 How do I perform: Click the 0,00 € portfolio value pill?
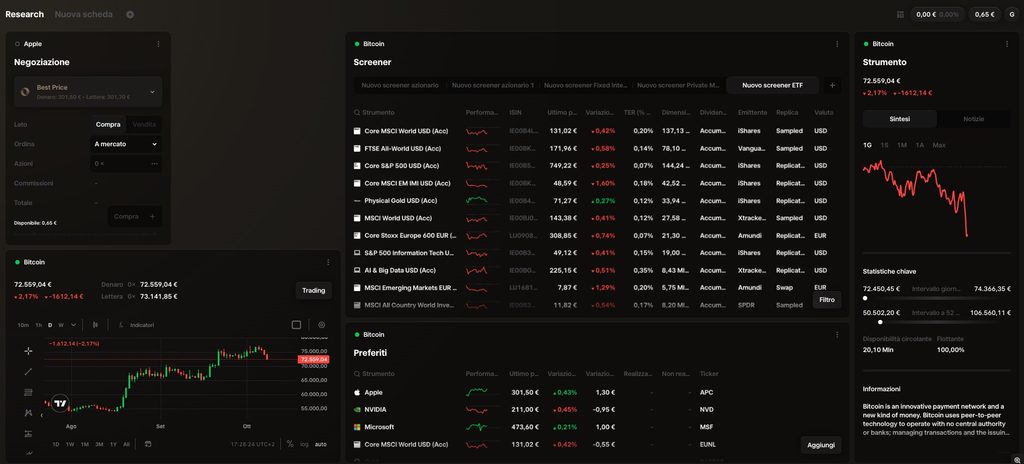point(937,14)
